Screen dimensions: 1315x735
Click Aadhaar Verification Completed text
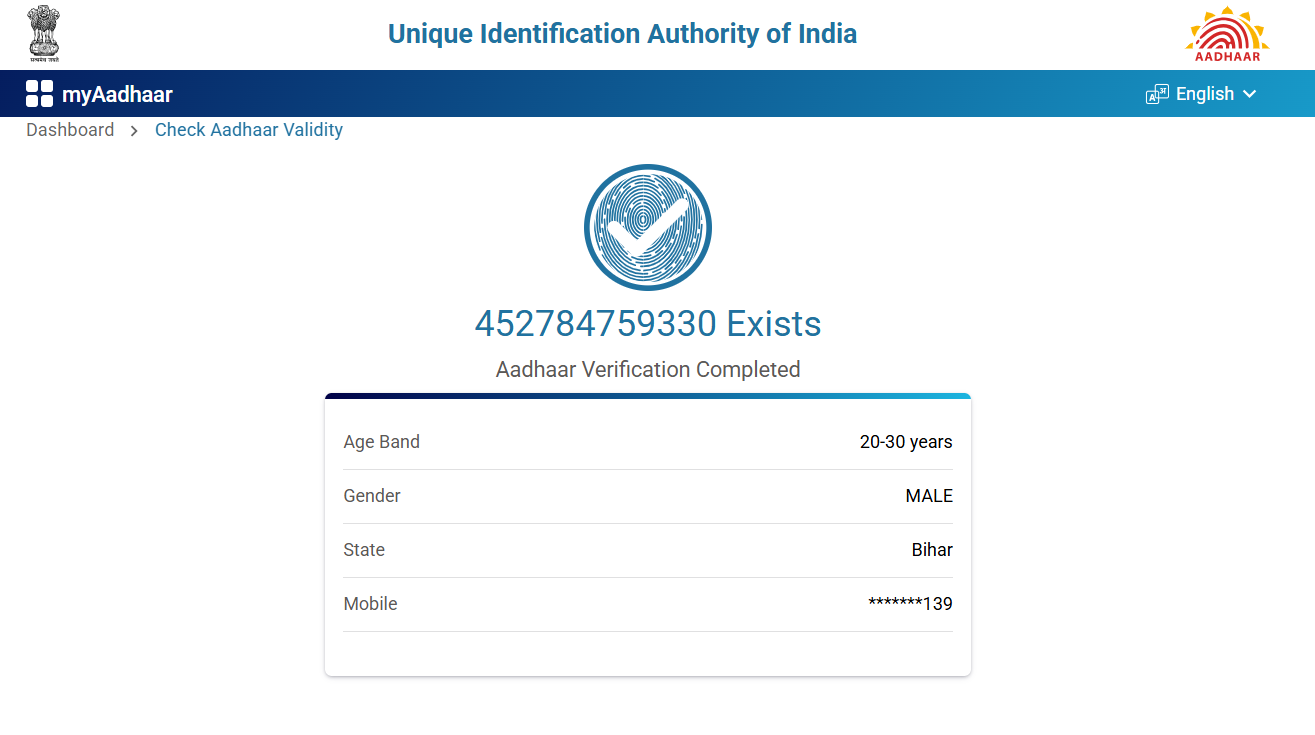[x=648, y=370]
